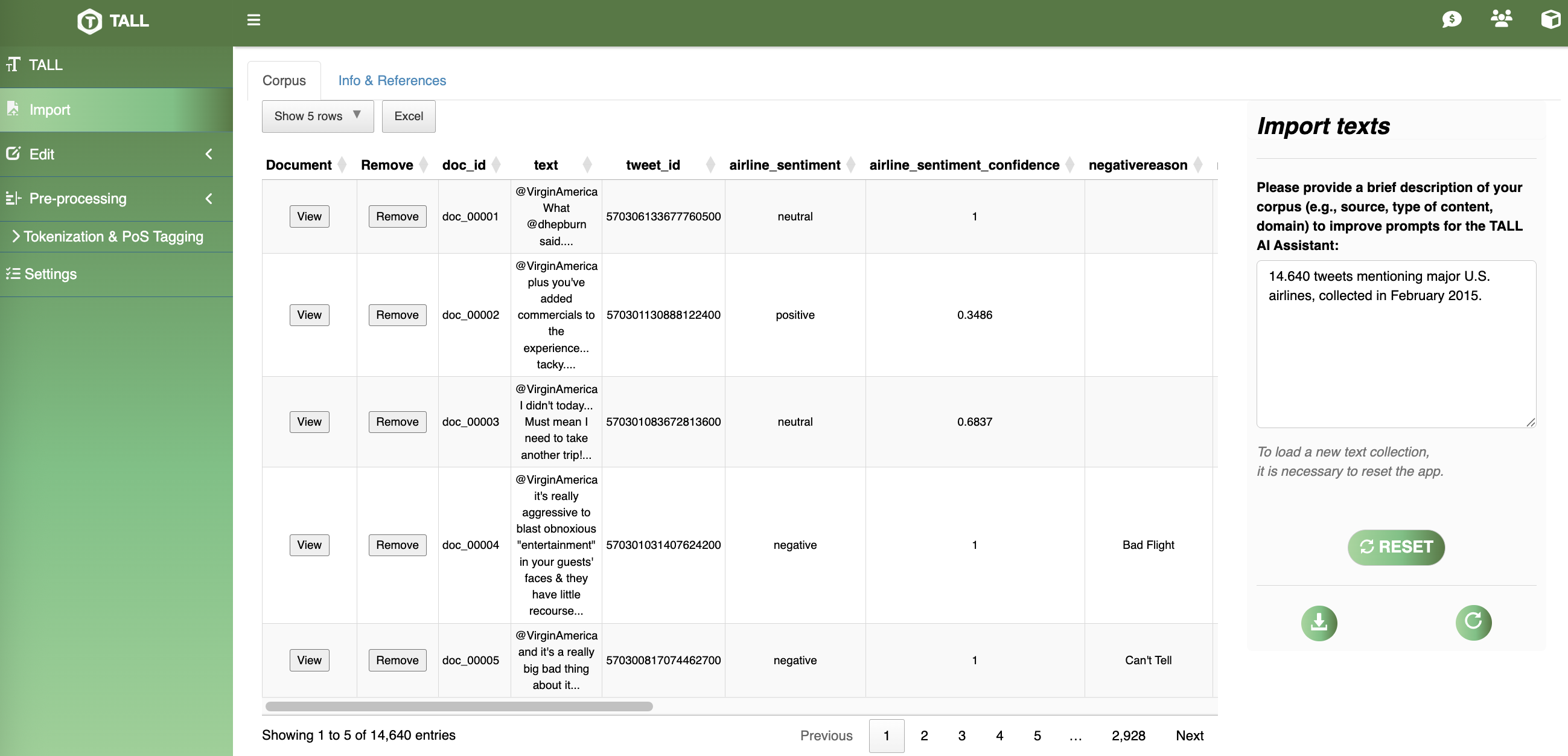Viewport: 1568px width, 756px height.
Task: Click the TALL logo icon
Action: click(89, 21)
